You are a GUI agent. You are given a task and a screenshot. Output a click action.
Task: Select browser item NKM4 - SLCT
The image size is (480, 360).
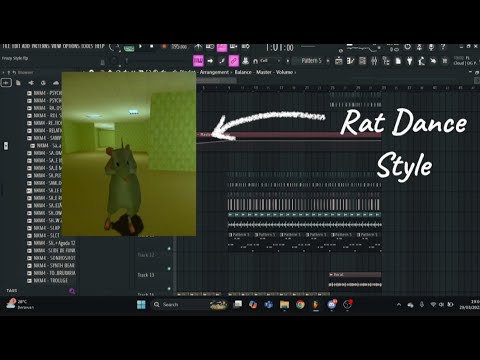coord(44,235)
